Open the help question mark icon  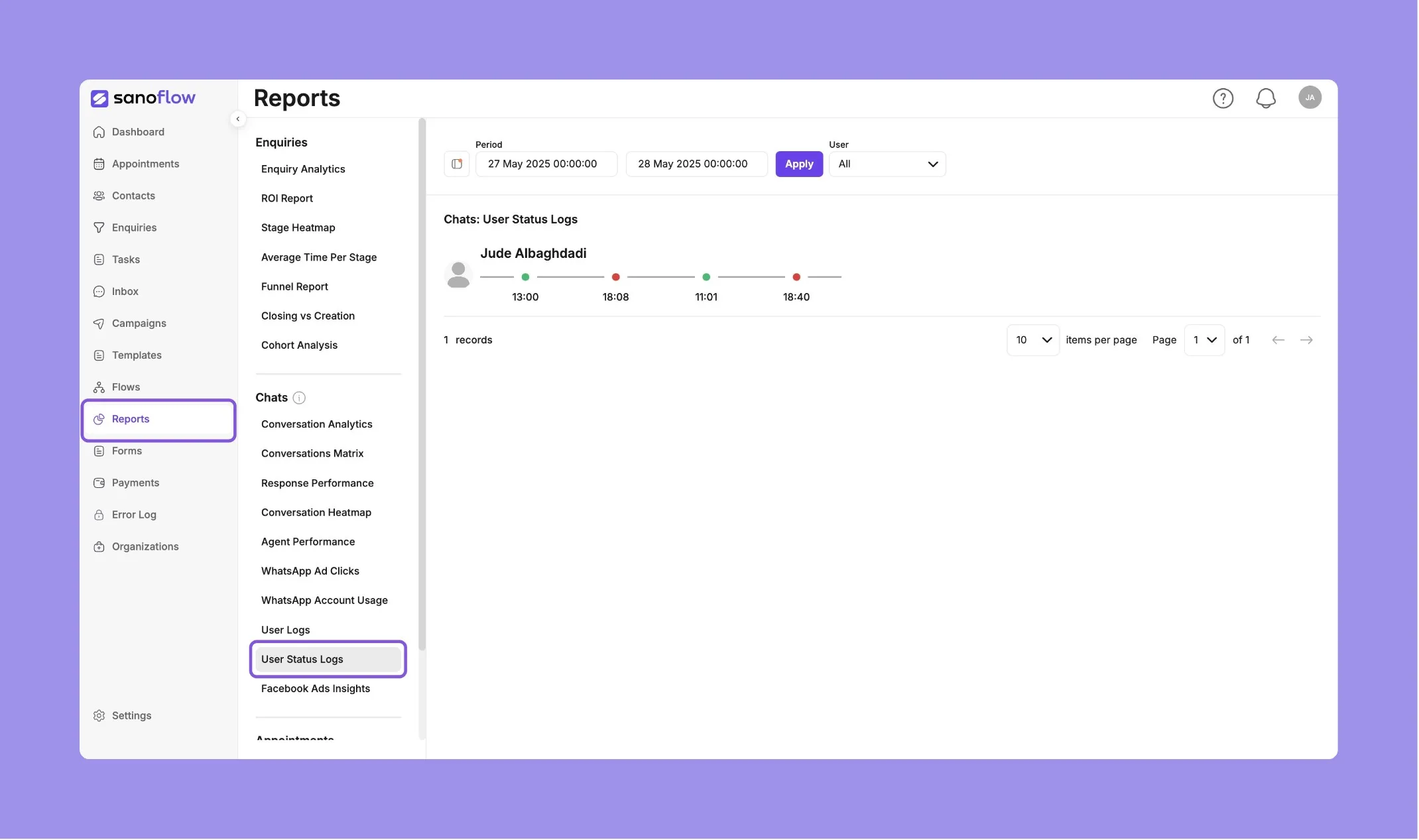pos(1223,98)
